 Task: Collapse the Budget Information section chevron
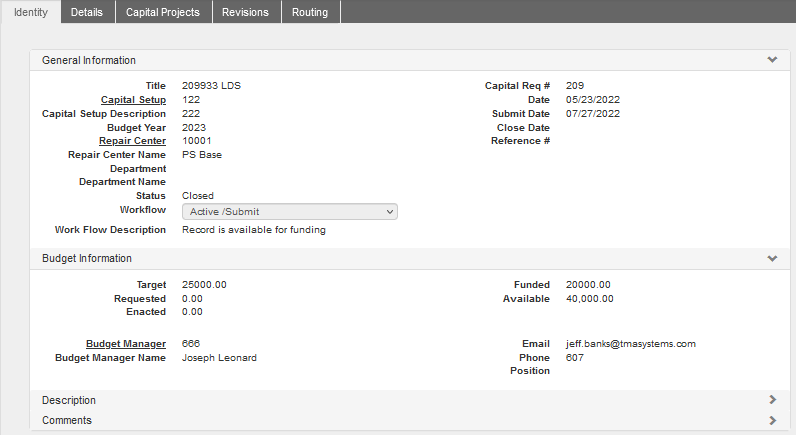pos(771,258)
